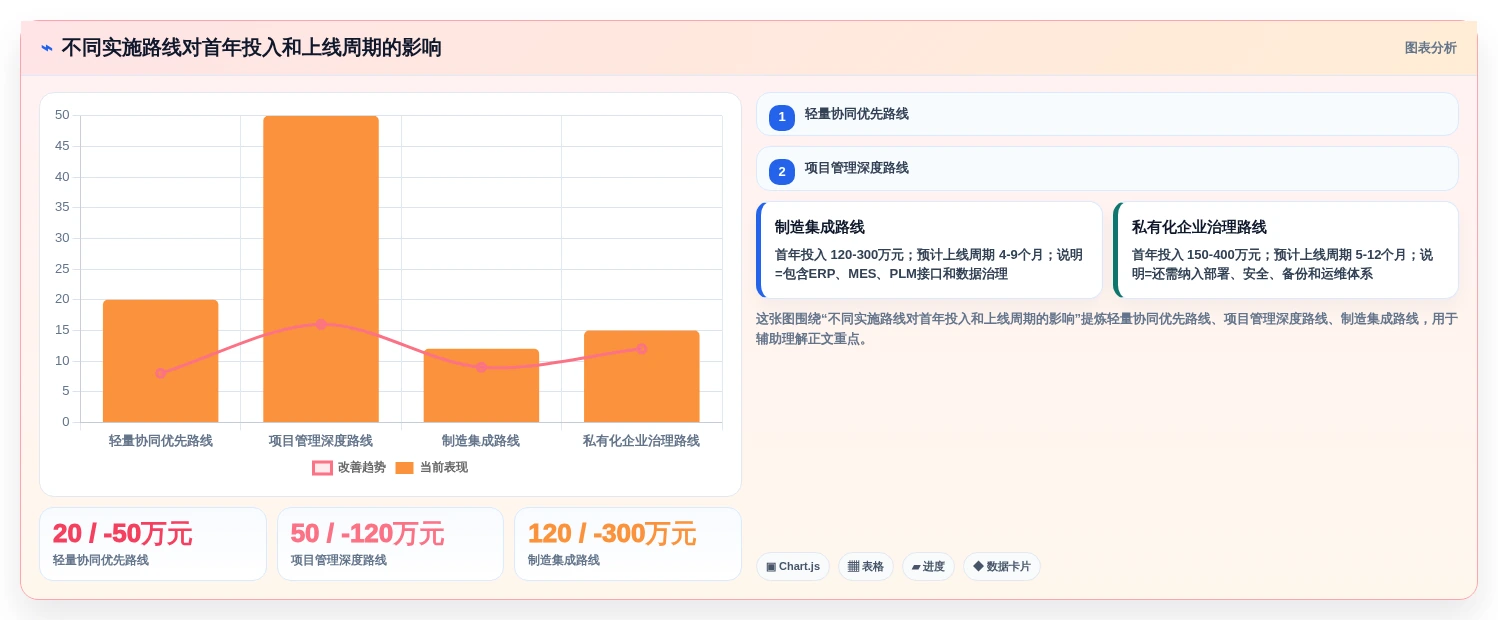
Task: Click the 20 / -50万元 stat card
Action: point(153,544)
